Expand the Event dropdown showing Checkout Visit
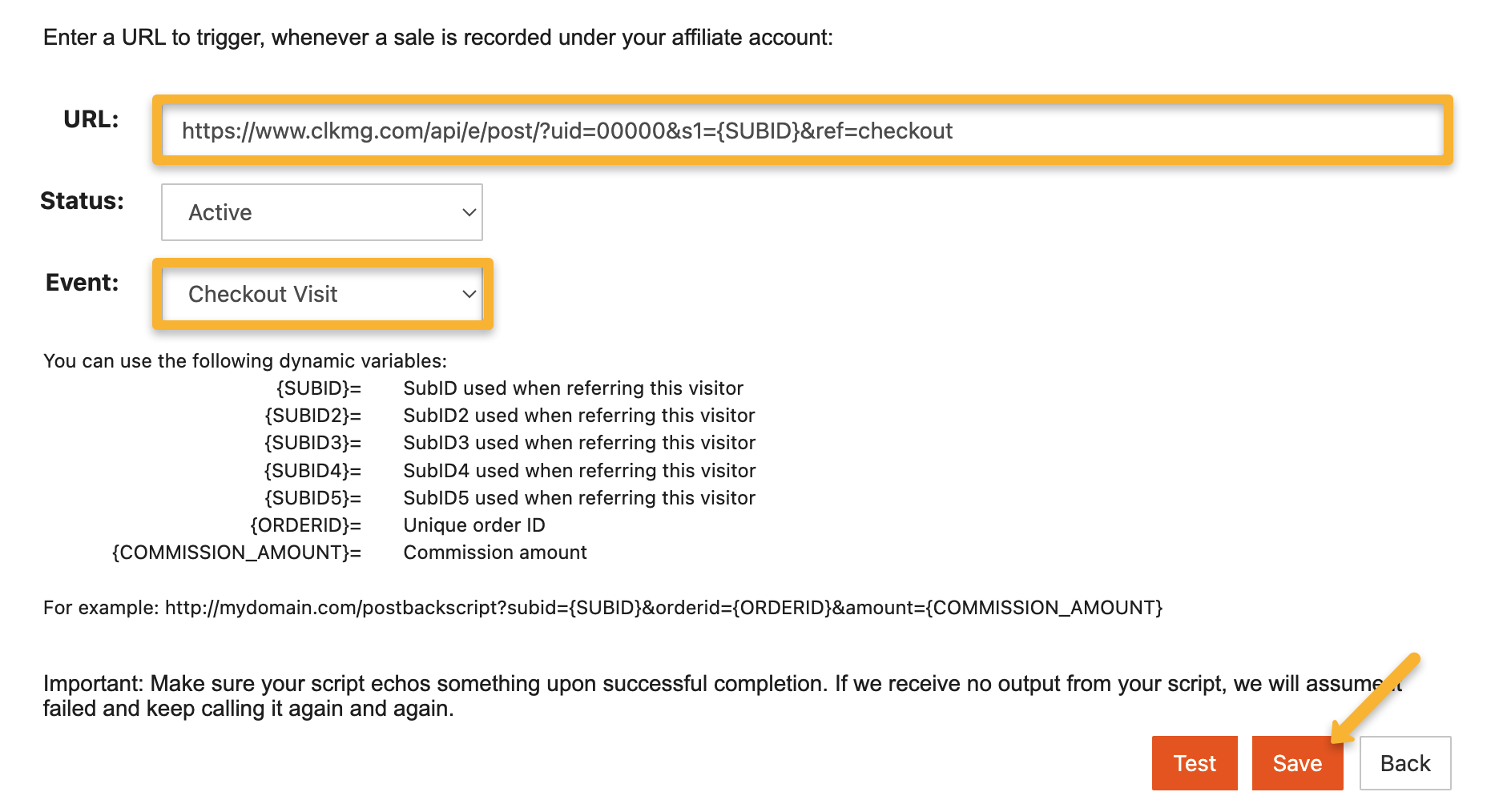 click(x=321, y=294)
